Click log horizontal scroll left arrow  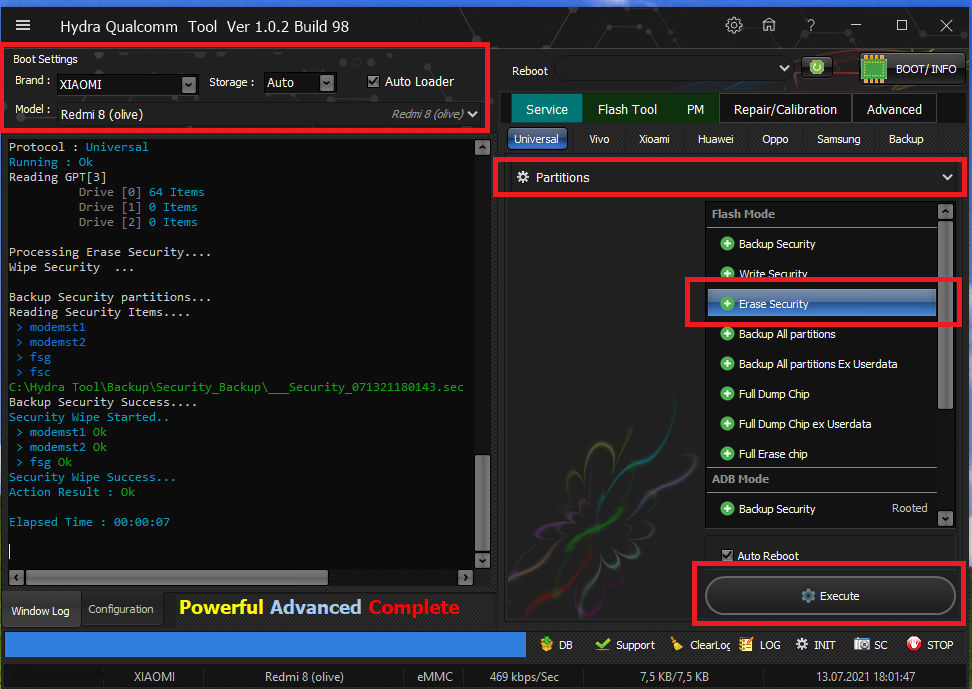16,577
